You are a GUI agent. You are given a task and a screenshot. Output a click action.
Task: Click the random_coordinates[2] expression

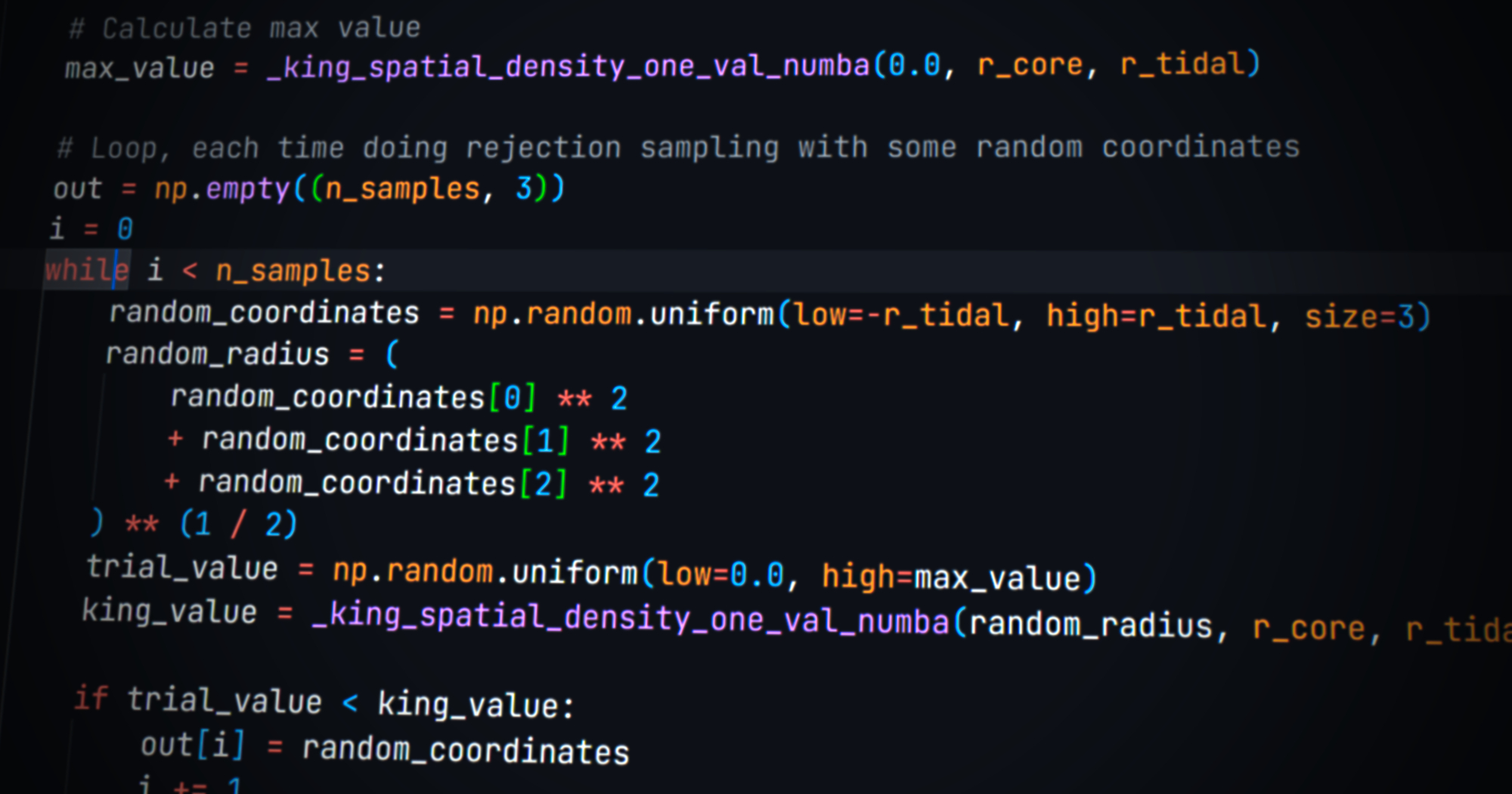(x=382, y=483)
